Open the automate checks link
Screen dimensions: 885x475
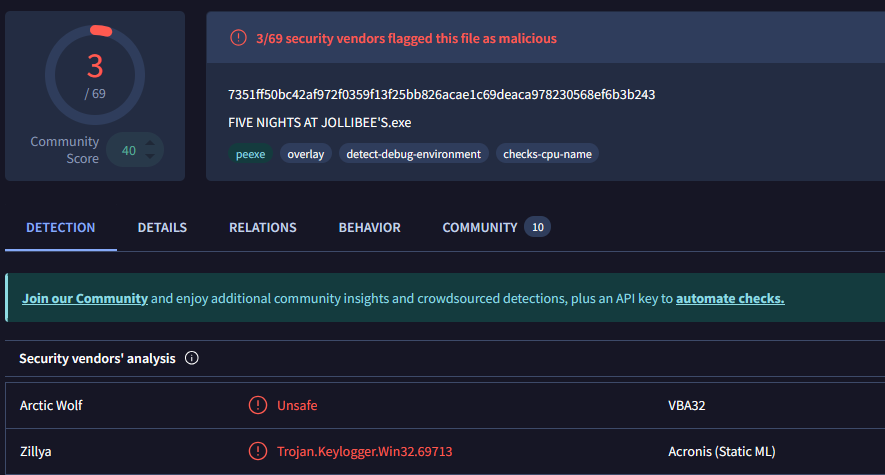[730, 298]
